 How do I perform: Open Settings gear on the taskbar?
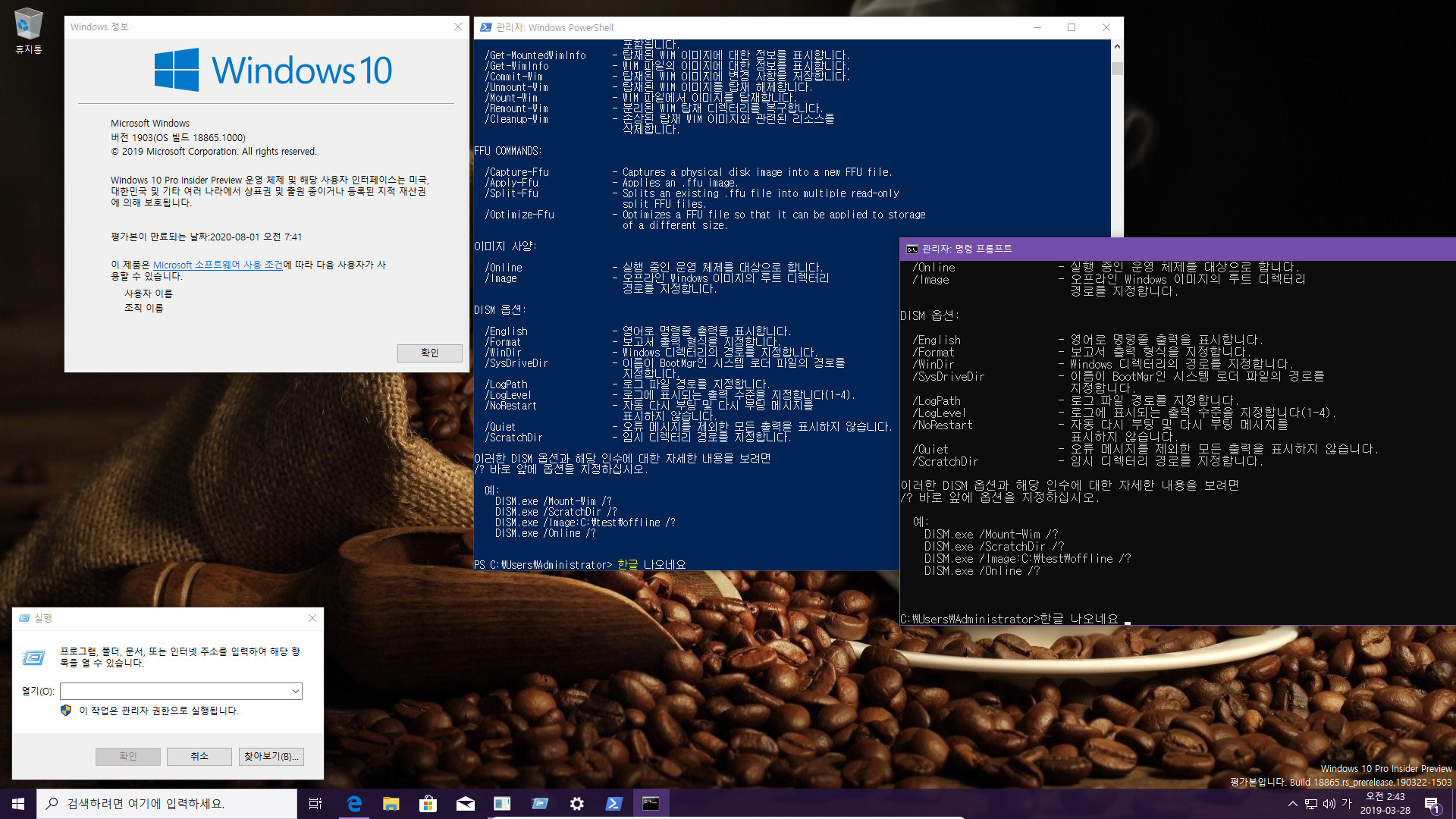point(577,804)
